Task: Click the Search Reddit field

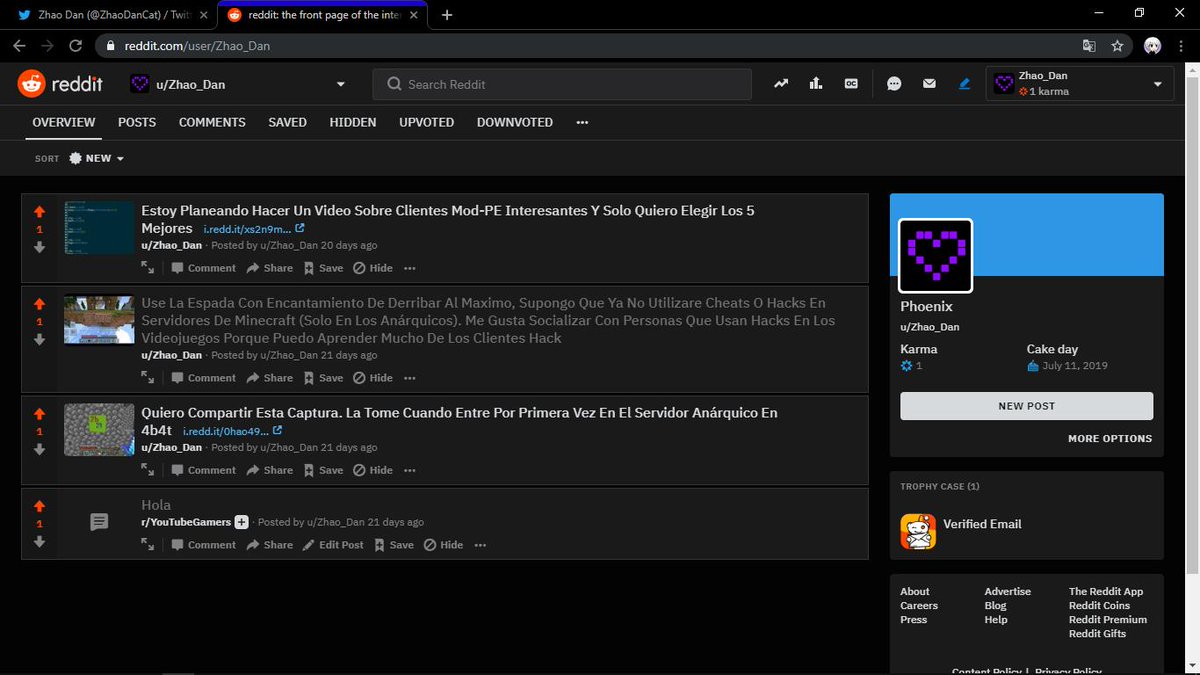Action: click(x=562, y=84)
